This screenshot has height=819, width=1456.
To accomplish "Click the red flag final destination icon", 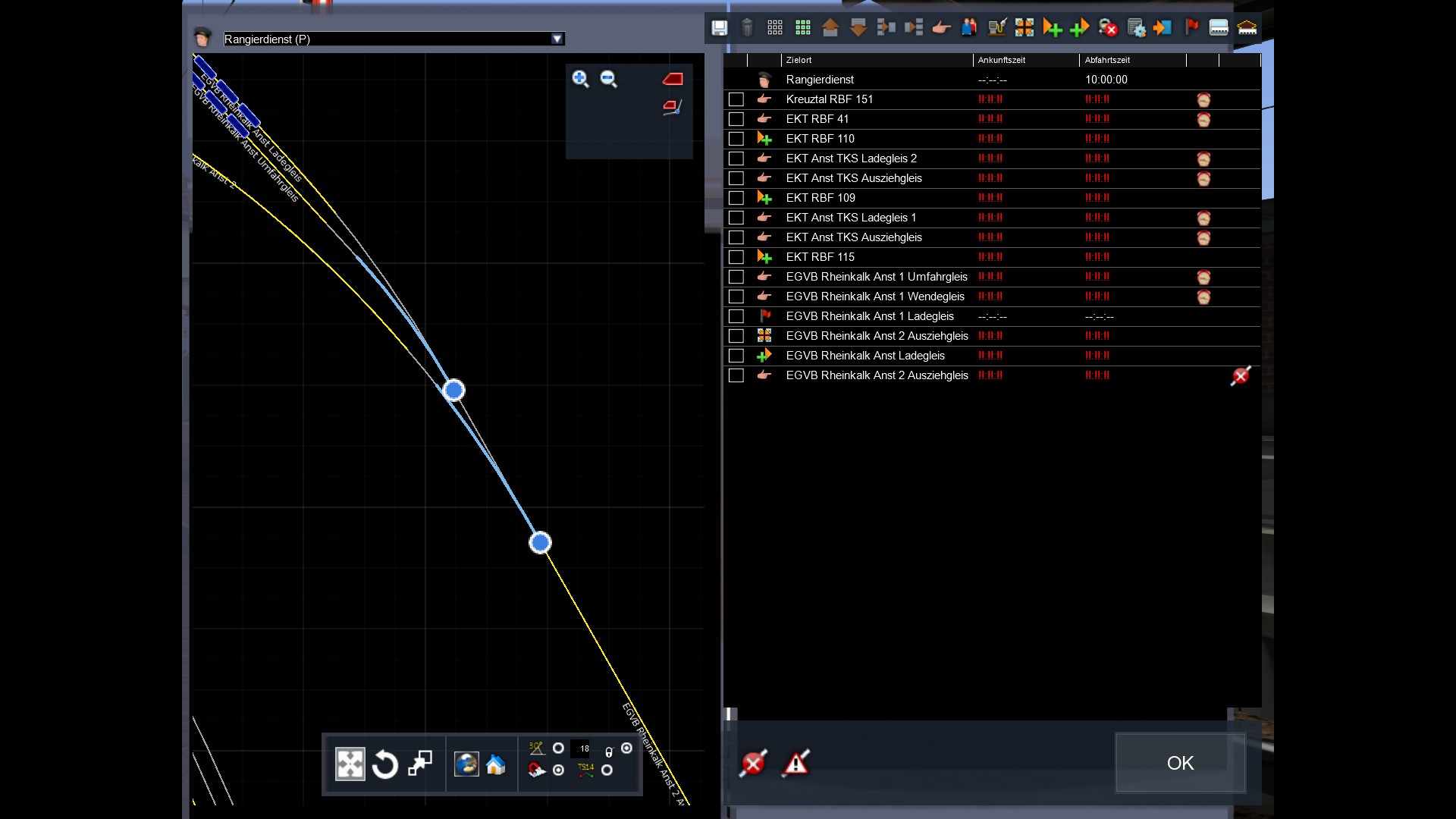I will click(1191, 28).
